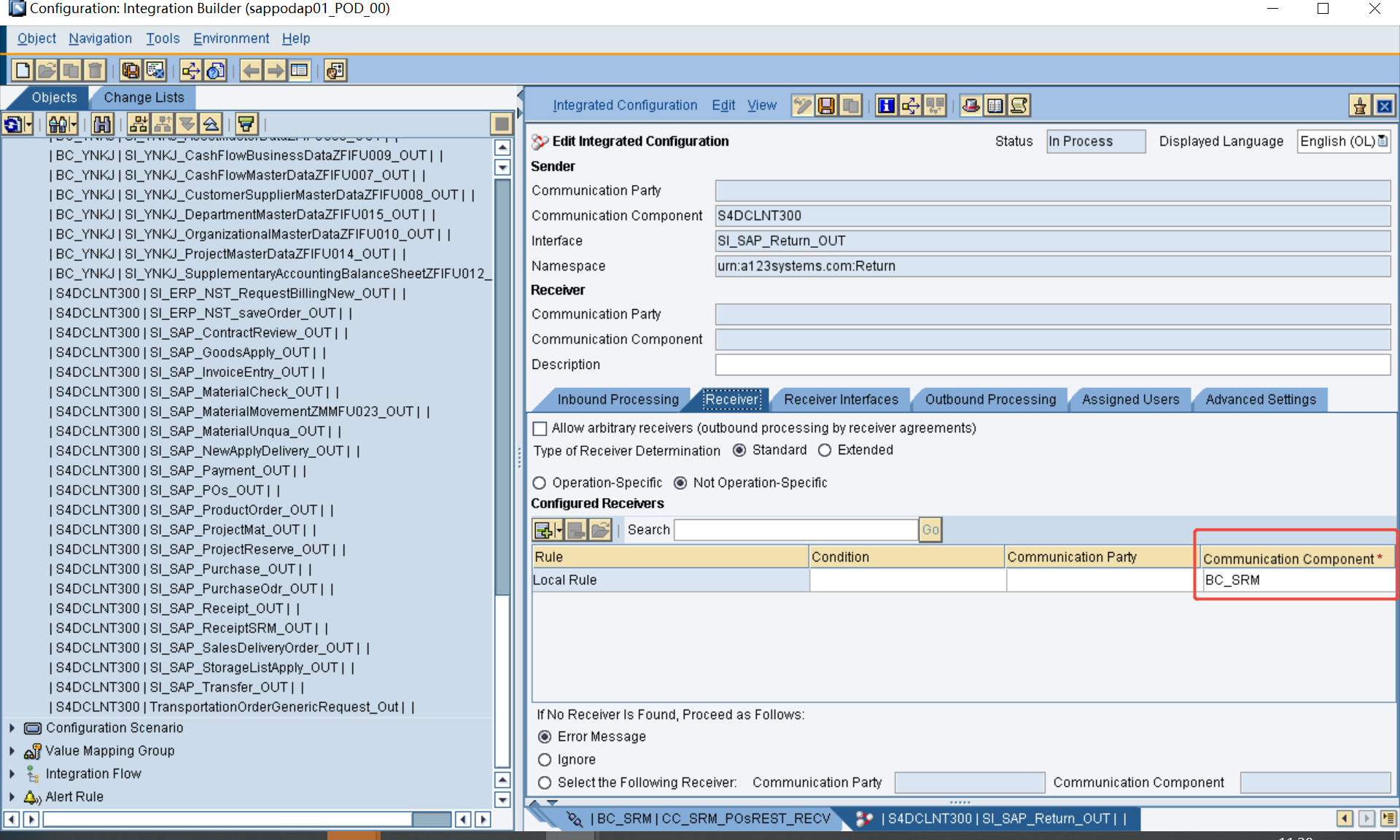Click the receiver Search input field
This screenshot has height=840, width=1400.
pyautogui.click(x=796, y=530)
